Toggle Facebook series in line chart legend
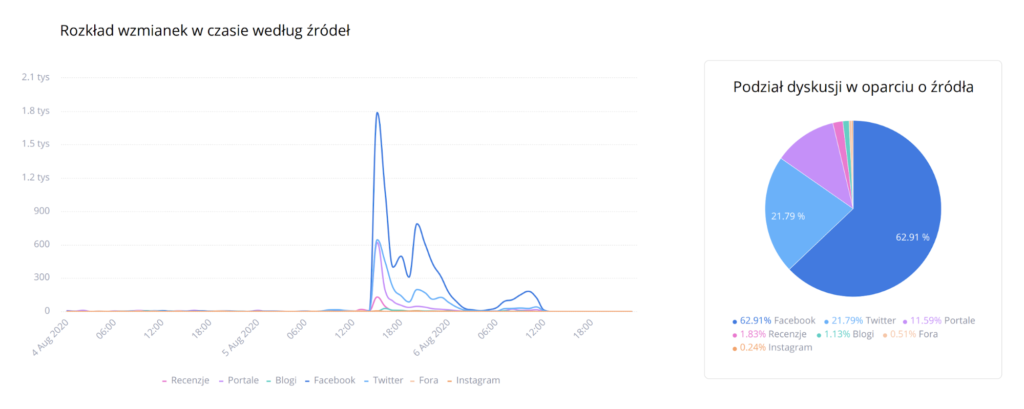 click(331, 380)
